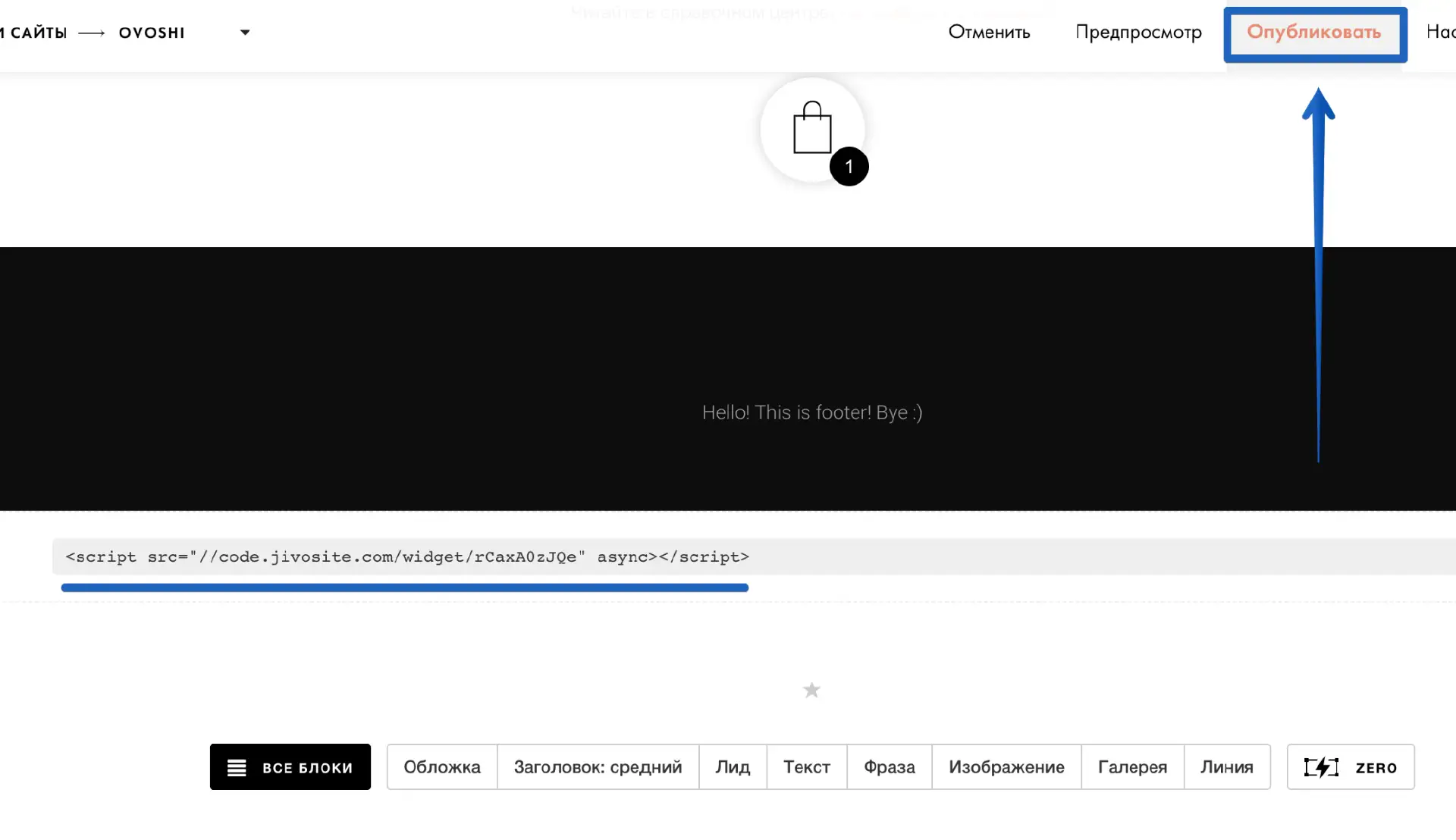Click the gray star icon
This screenshot has width=1456, height=840.
point(811,690)
